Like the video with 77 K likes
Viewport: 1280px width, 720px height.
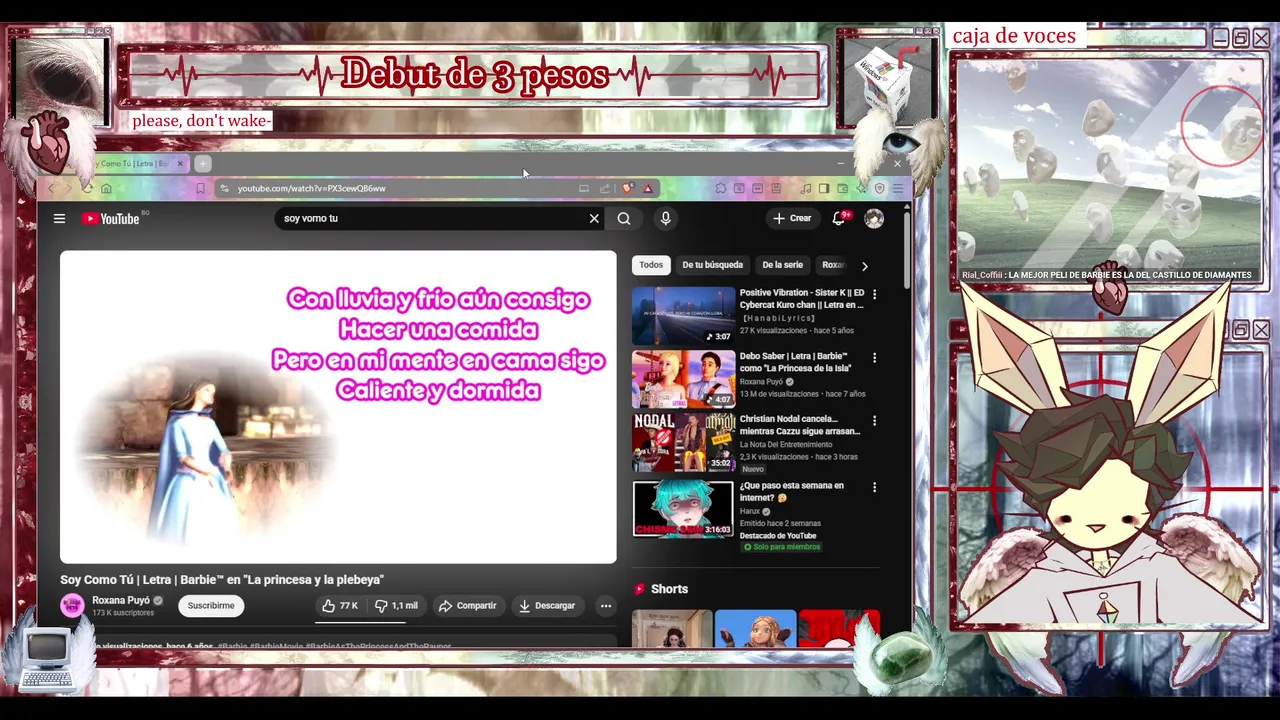pos(339,605)
